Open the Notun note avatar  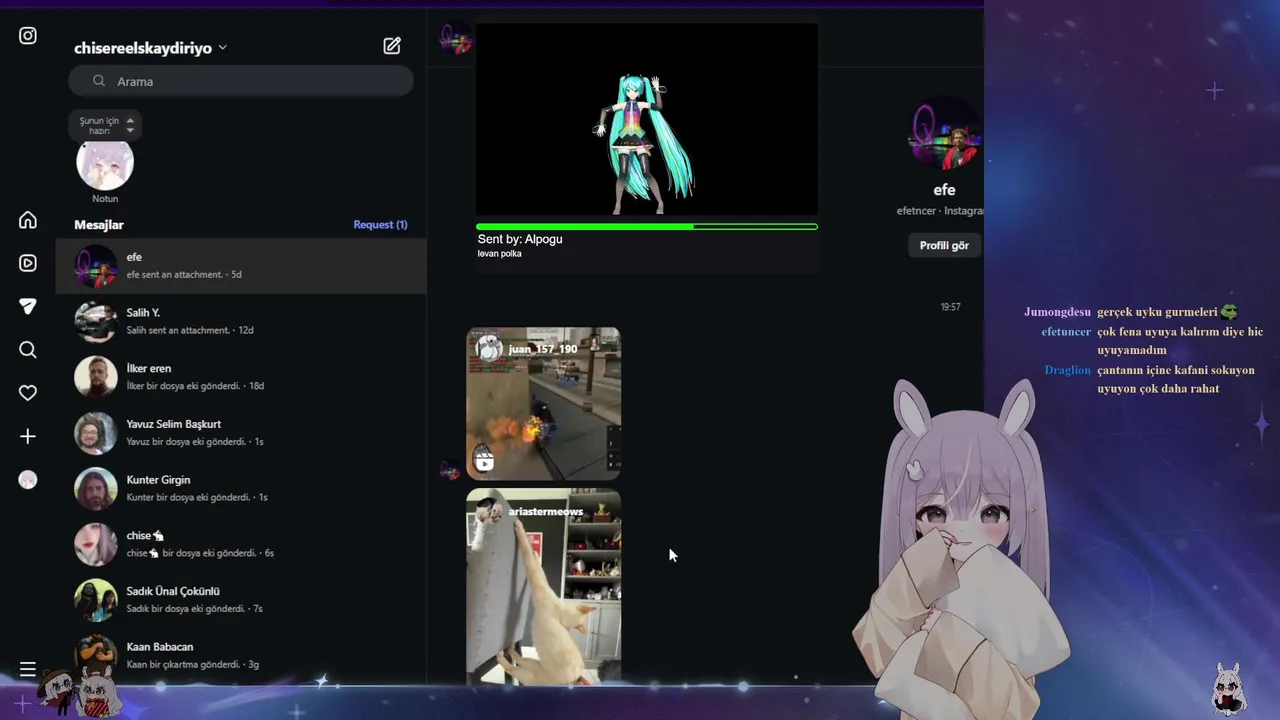click(105, 165)
